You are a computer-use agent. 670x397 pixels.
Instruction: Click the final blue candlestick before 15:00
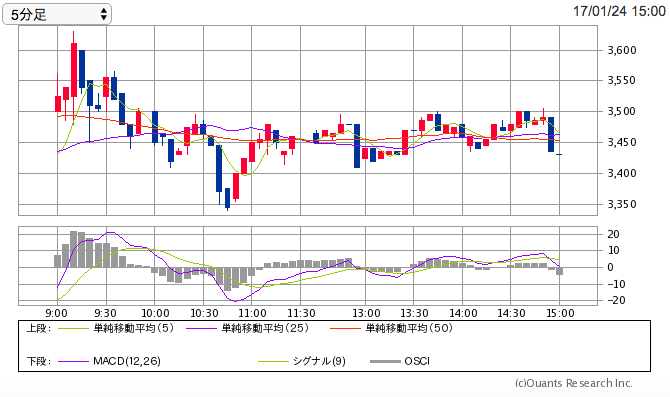point(551,134)
